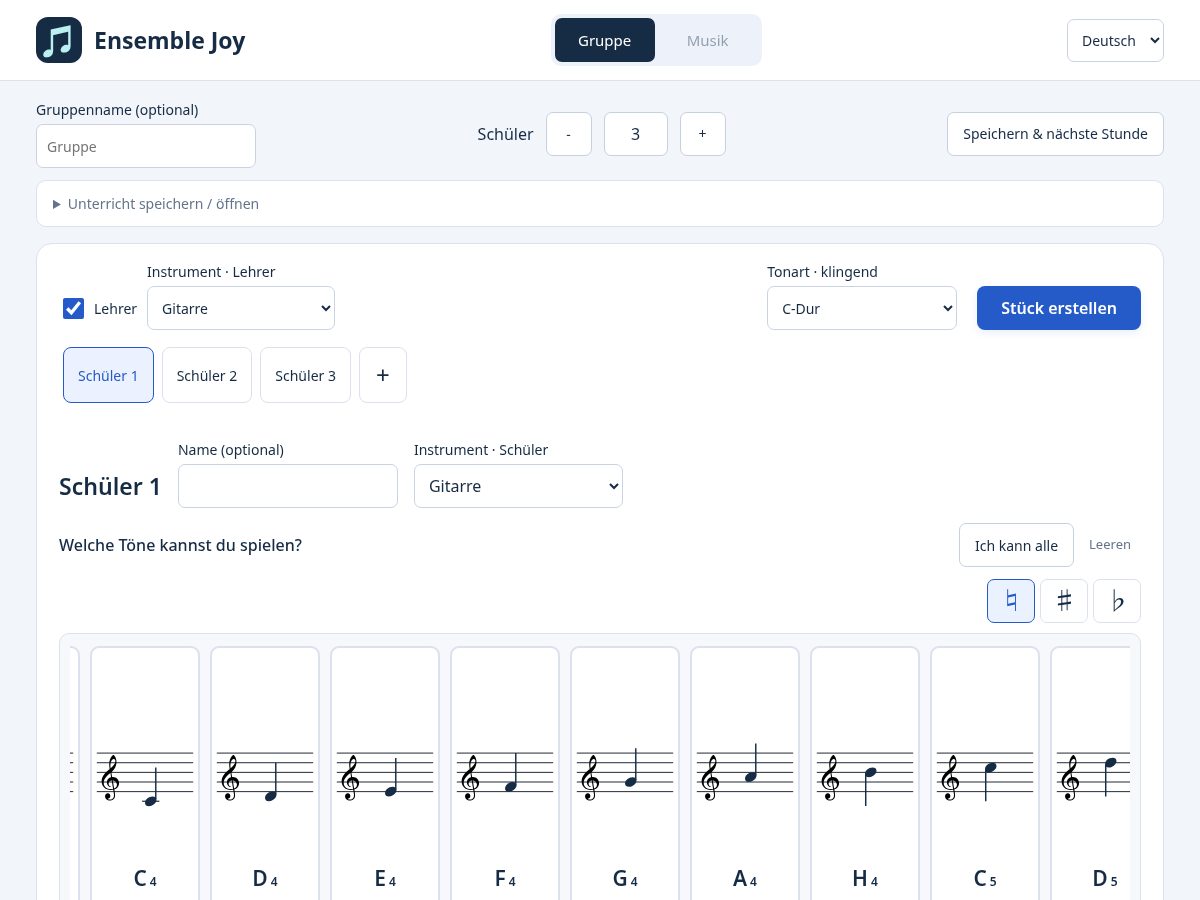Toggle the D5 note card
The height and width of the screenshot is (900, 1200).
(x=1091, y=773)
